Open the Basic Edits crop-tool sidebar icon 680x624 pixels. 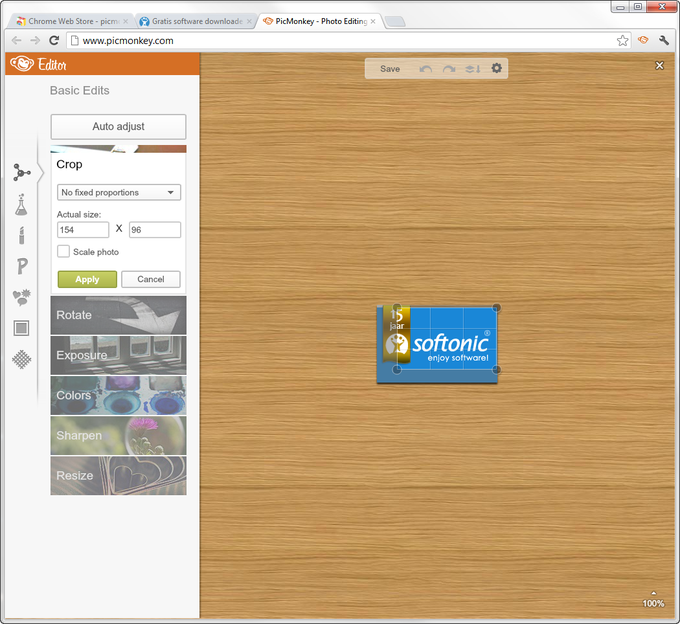coord(21,173)
